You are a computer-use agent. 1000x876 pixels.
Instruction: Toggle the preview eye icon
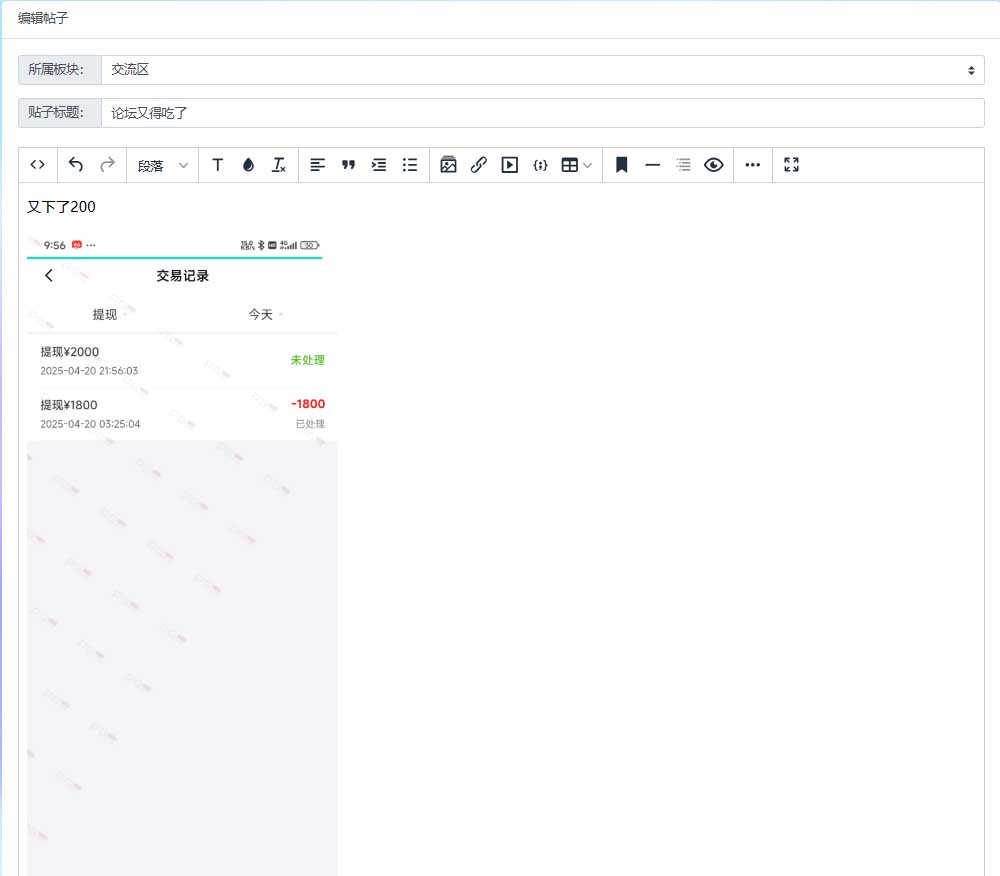pyautogui.click(x=714, y=165)
